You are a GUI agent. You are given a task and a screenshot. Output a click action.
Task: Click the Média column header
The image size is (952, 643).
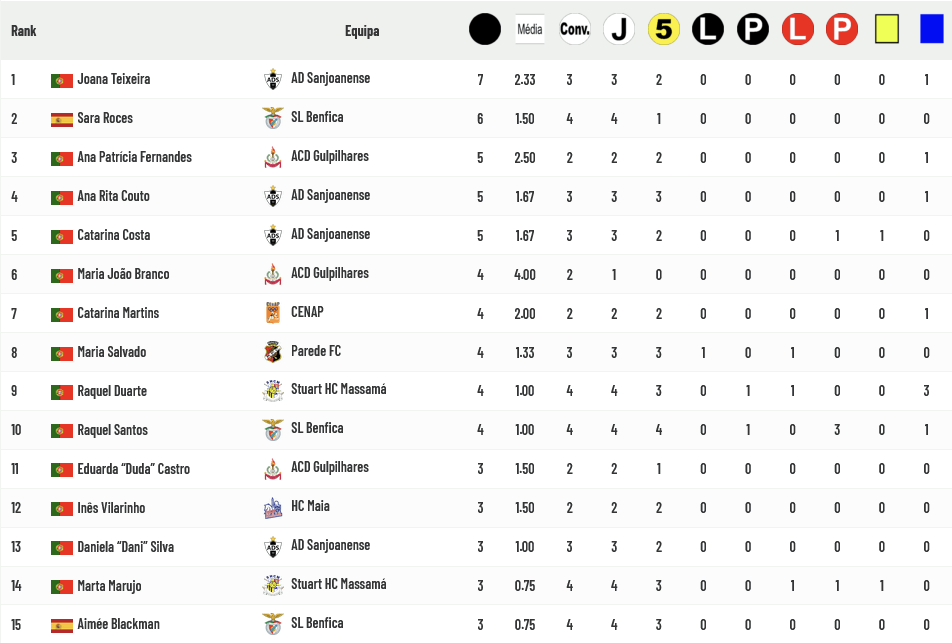pos(530,30)
